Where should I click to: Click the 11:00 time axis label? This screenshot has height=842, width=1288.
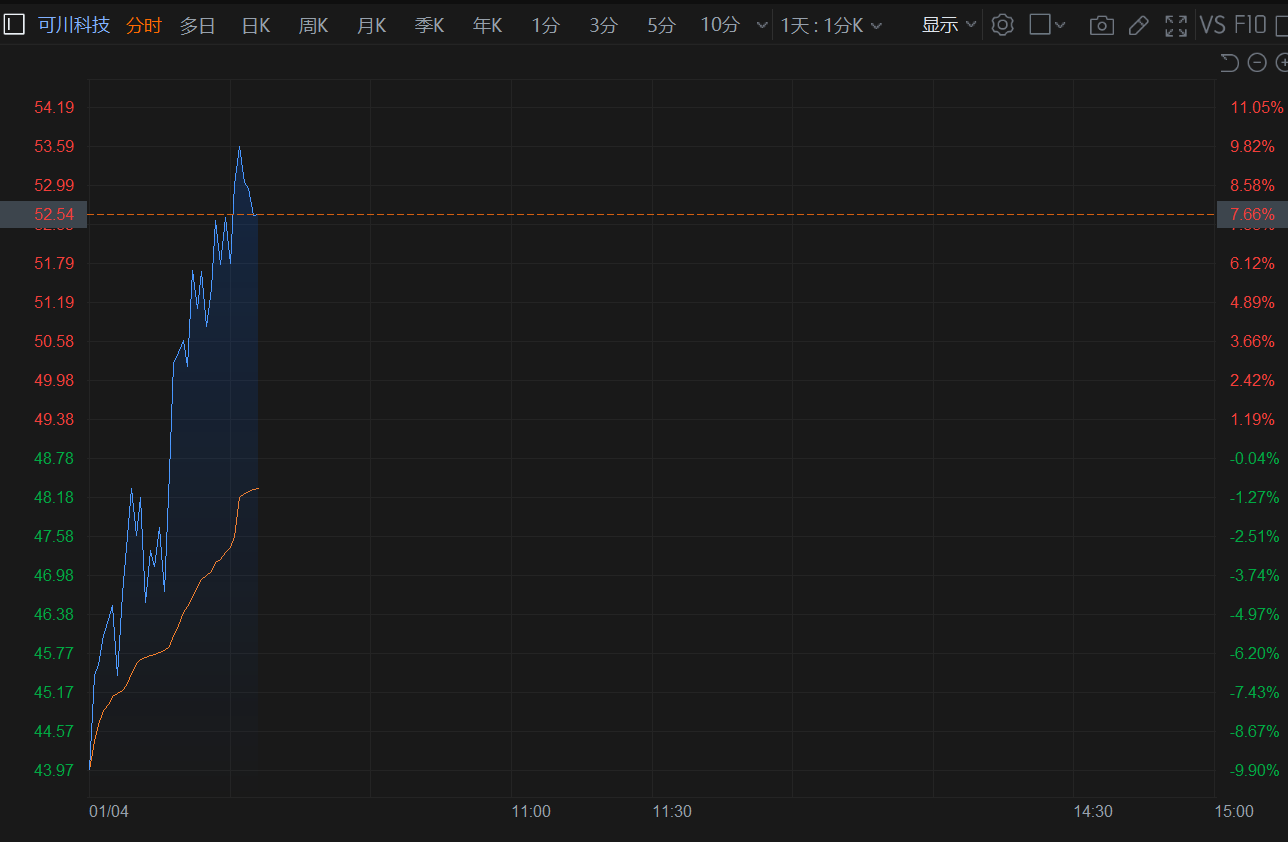click(531, 811)
